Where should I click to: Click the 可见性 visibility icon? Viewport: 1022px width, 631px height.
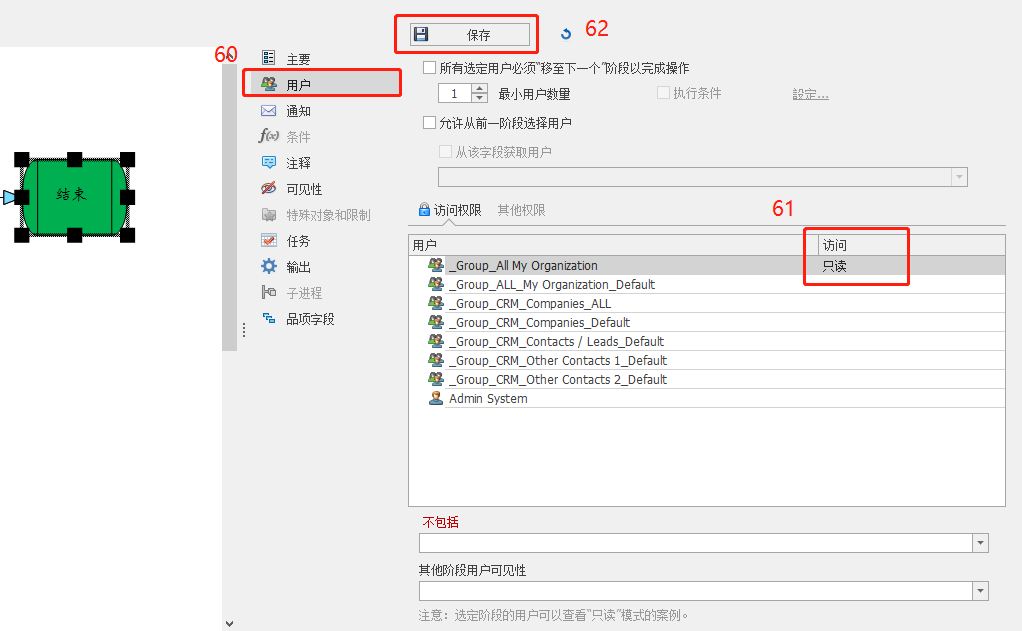pyautogui.click(x=268, y=188)
